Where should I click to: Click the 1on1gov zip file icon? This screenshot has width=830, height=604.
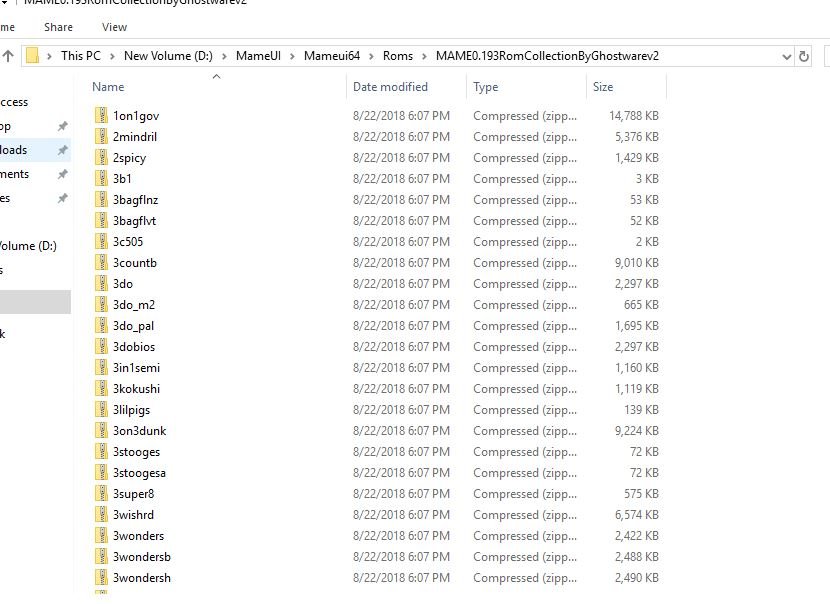coord(101,115)
